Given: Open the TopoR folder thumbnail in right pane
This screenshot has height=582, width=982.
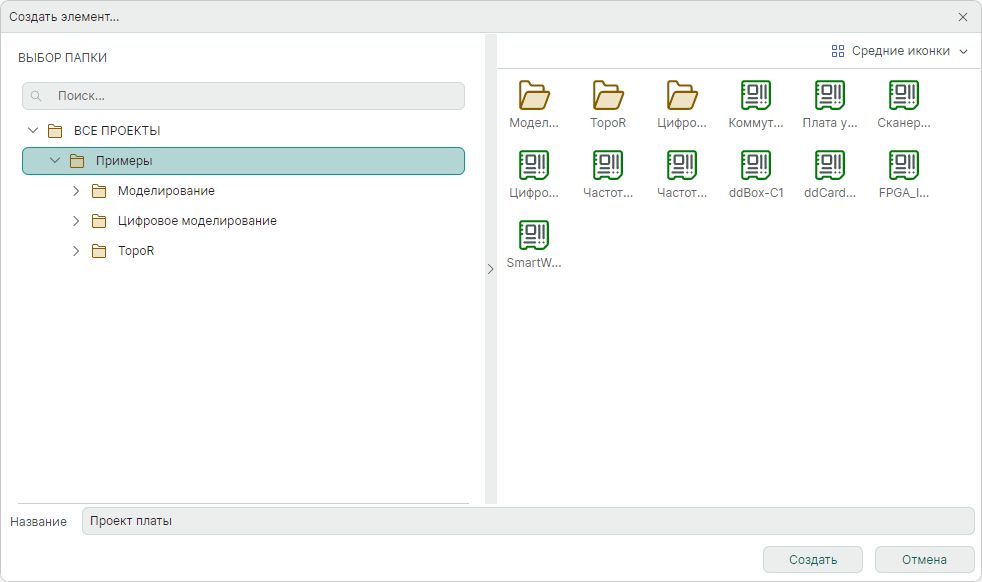Looking at the screenshot, I should point(608,96).
